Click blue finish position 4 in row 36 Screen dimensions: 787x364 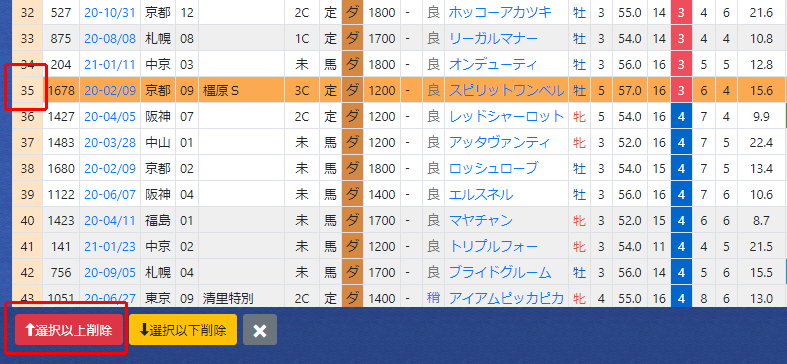tap(681, 116)
